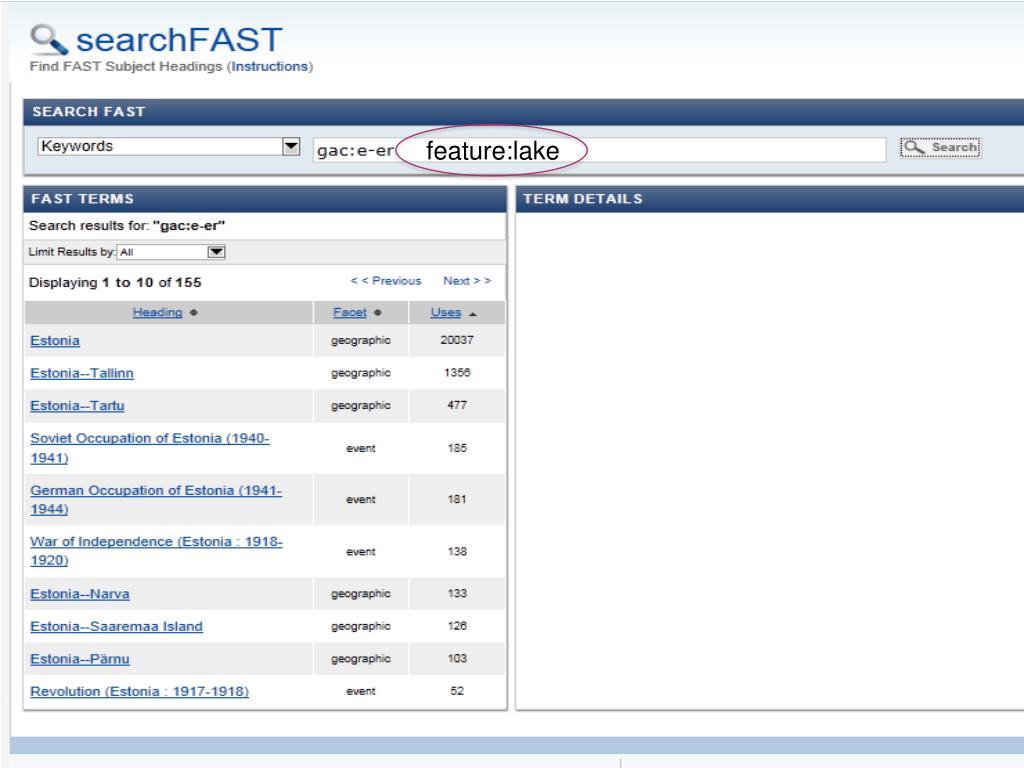Click the Heading column dot indicator
Screen dimensions: 1024x768
193,313
